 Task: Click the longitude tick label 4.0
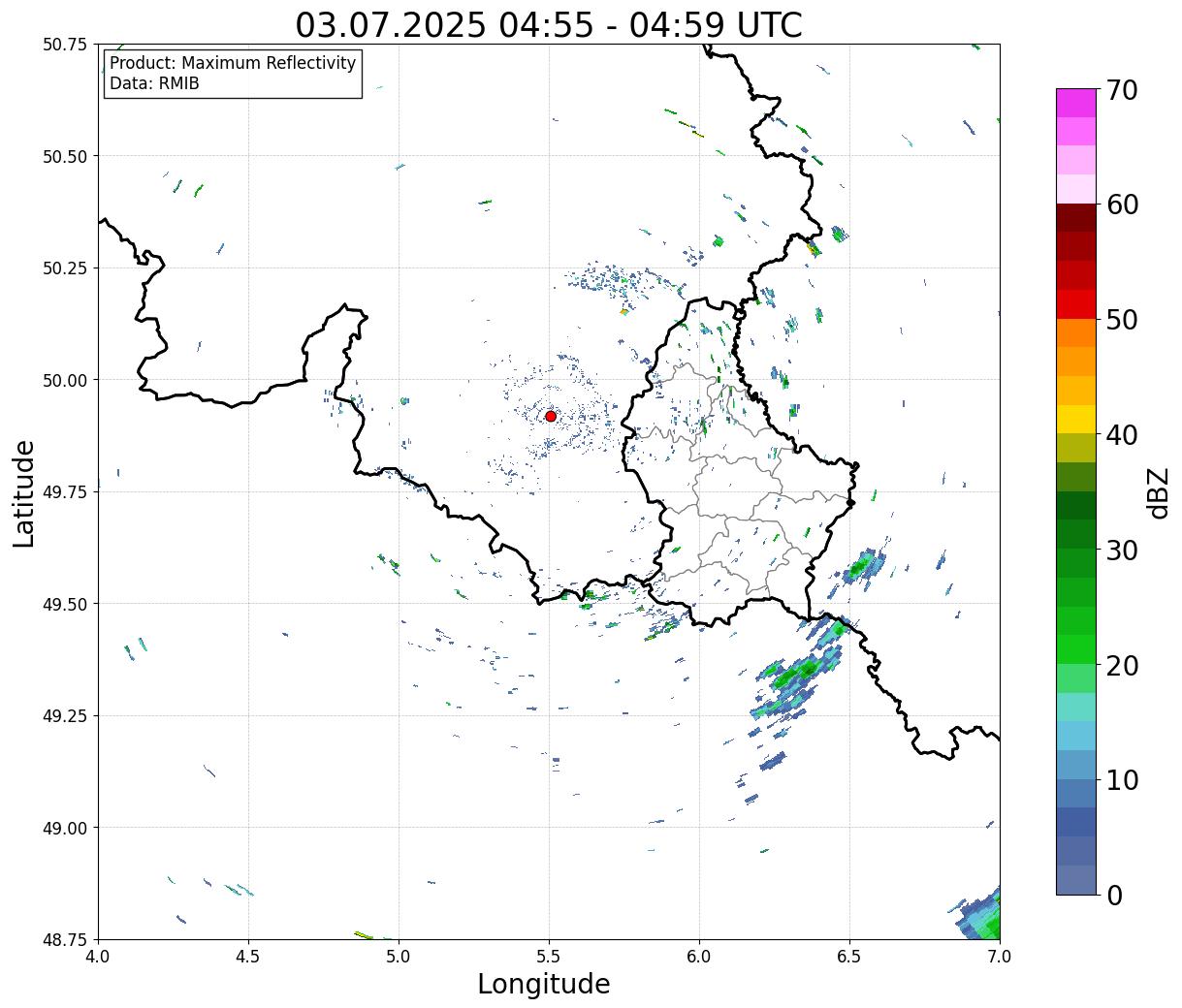(98, 957)
